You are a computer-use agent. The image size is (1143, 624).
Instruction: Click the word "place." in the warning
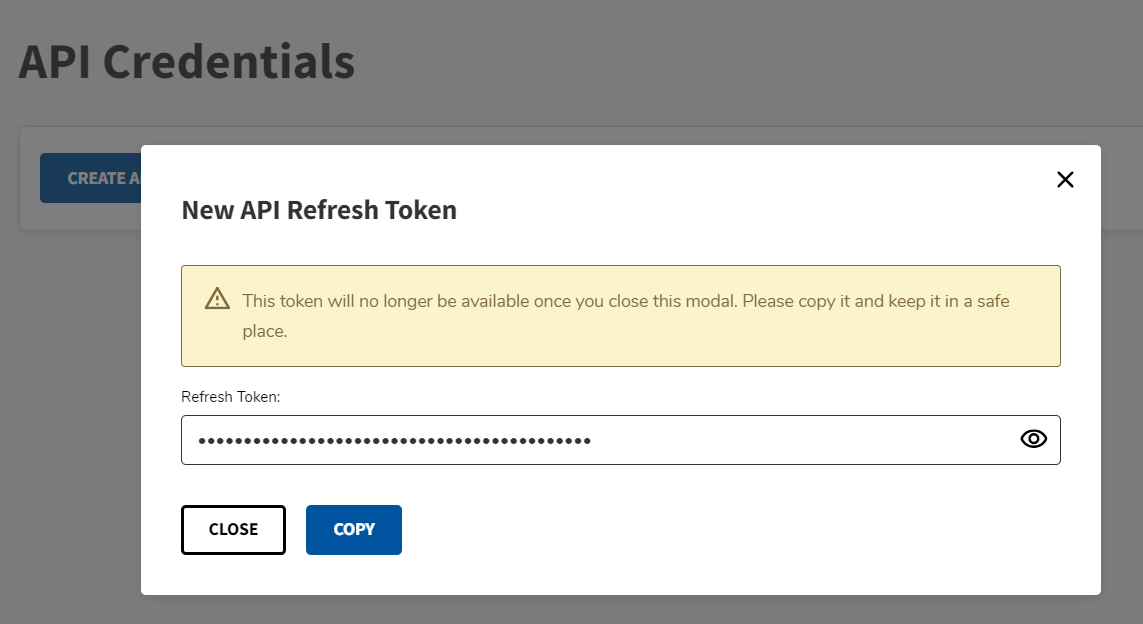[x=265, y=331]
